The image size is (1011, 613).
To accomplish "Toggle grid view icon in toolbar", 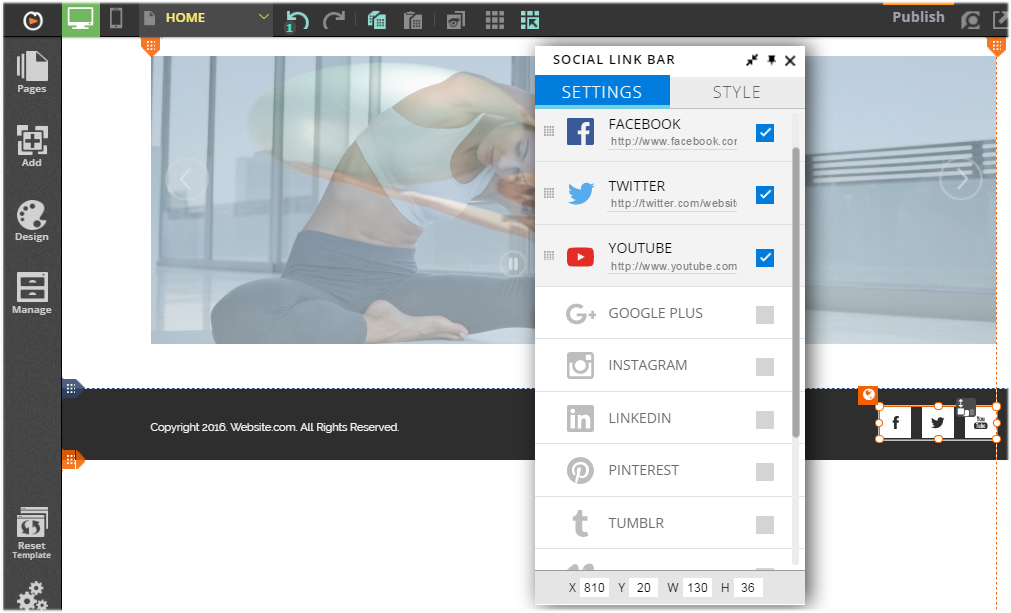I will coord(494,20).
